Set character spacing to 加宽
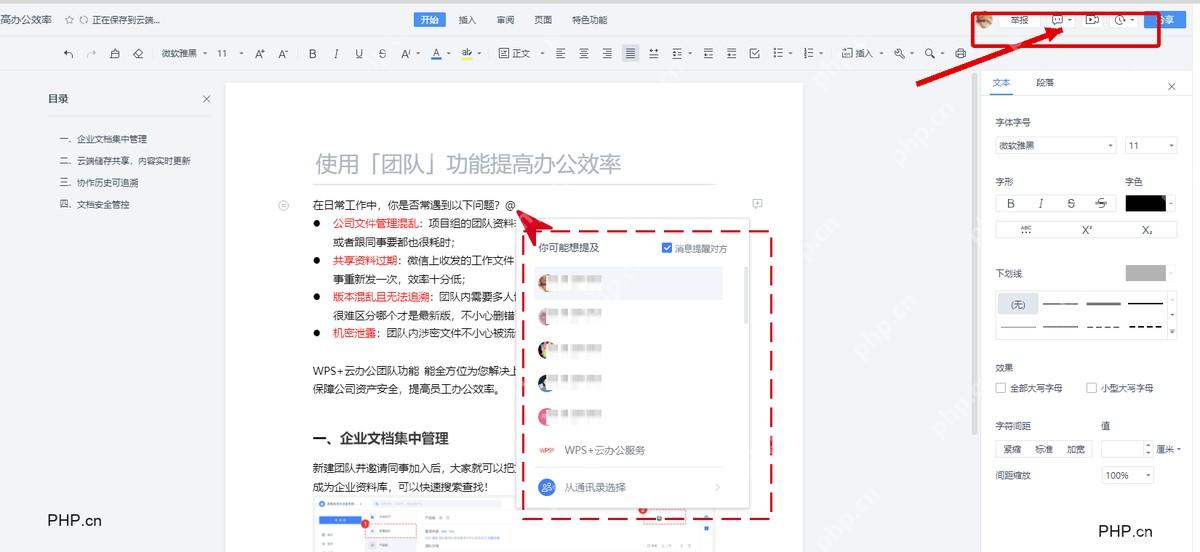The image size is (1200, 552). (x=1075, y=450)
